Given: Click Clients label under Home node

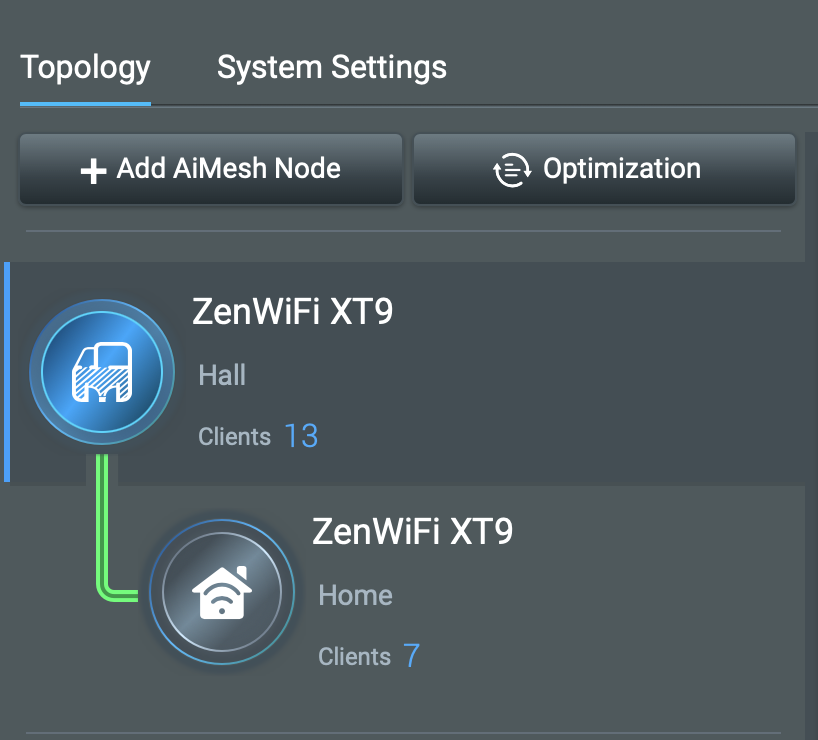Looking at the screenshot, I should [x=354, y=657].
